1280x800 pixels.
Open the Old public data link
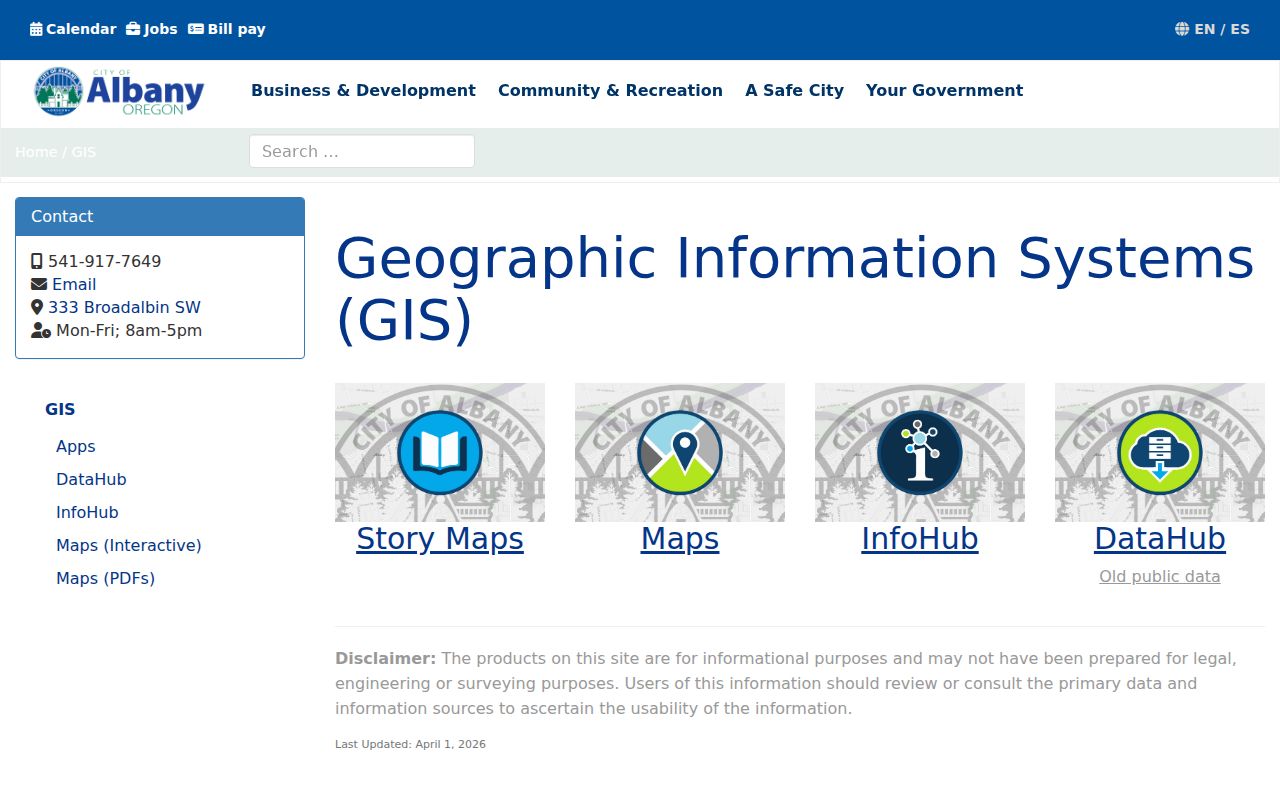click(x=1160, y=576)
